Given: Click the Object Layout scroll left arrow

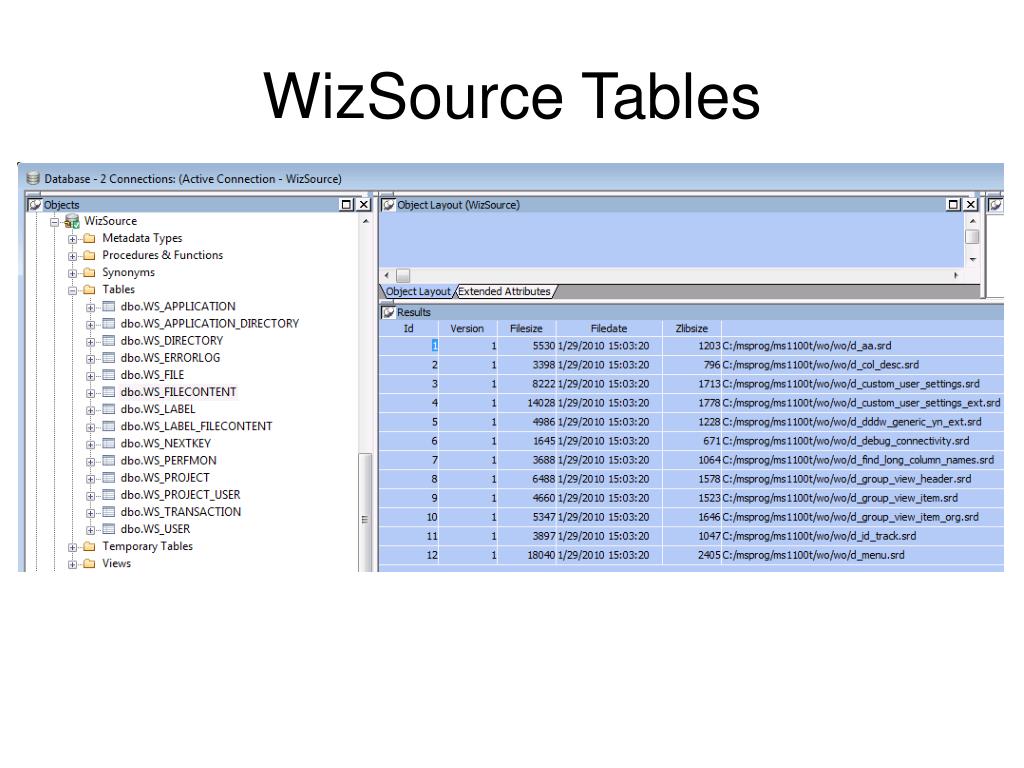Looking at the screenshot, I should [387, 276].
